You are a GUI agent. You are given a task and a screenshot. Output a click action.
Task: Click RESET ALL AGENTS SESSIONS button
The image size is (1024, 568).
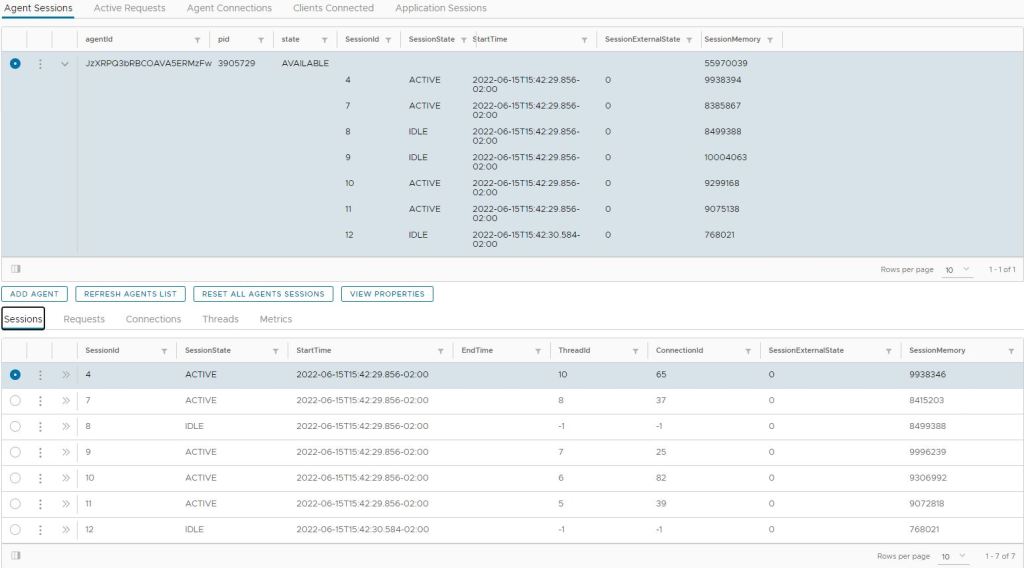tap(263, 294)
